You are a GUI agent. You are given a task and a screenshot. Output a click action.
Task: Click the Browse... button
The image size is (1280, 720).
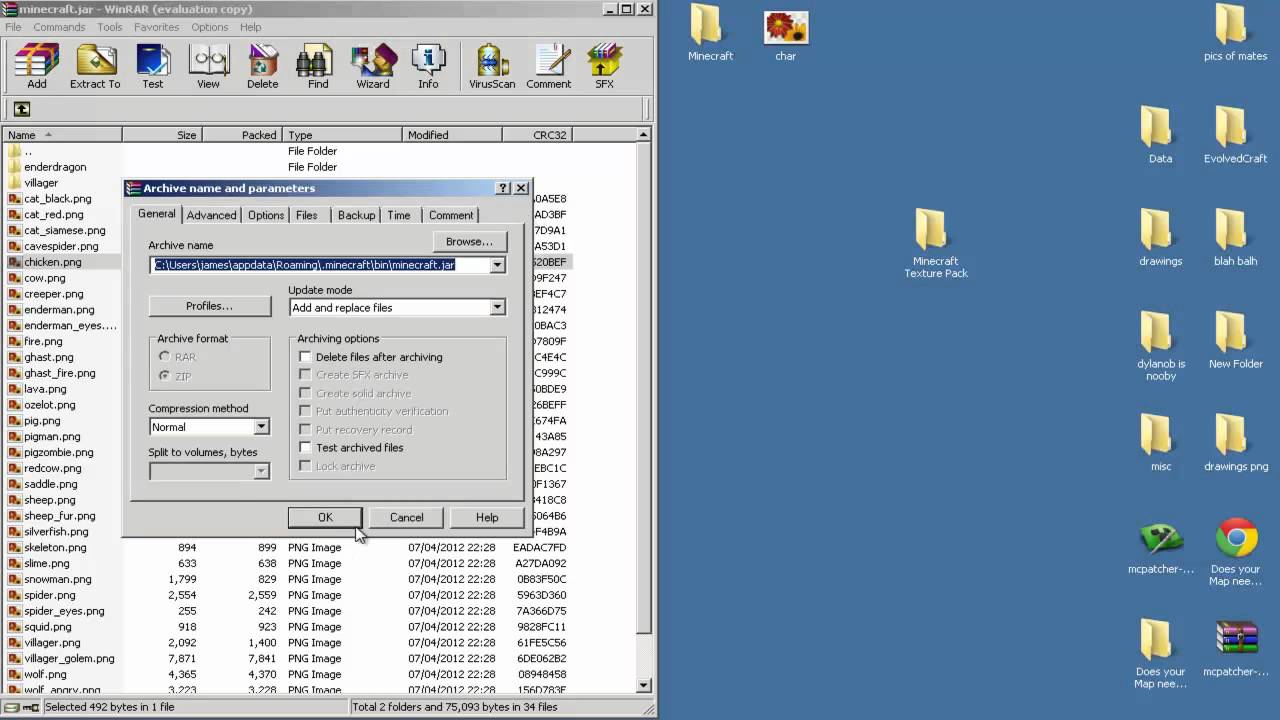pyautogui.click(x=469, y=241)
